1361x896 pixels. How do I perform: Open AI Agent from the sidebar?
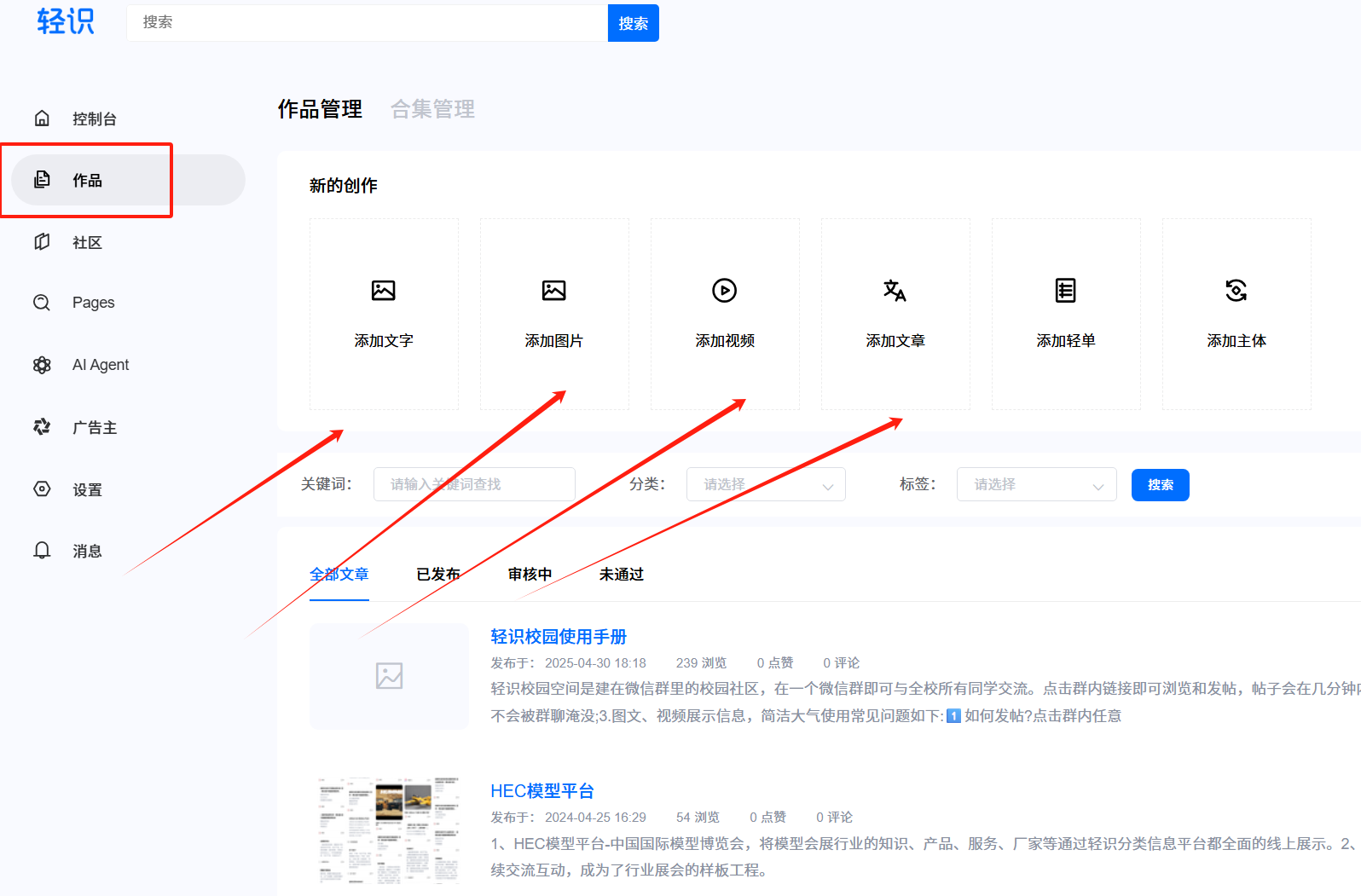click(x=100, y=365)
